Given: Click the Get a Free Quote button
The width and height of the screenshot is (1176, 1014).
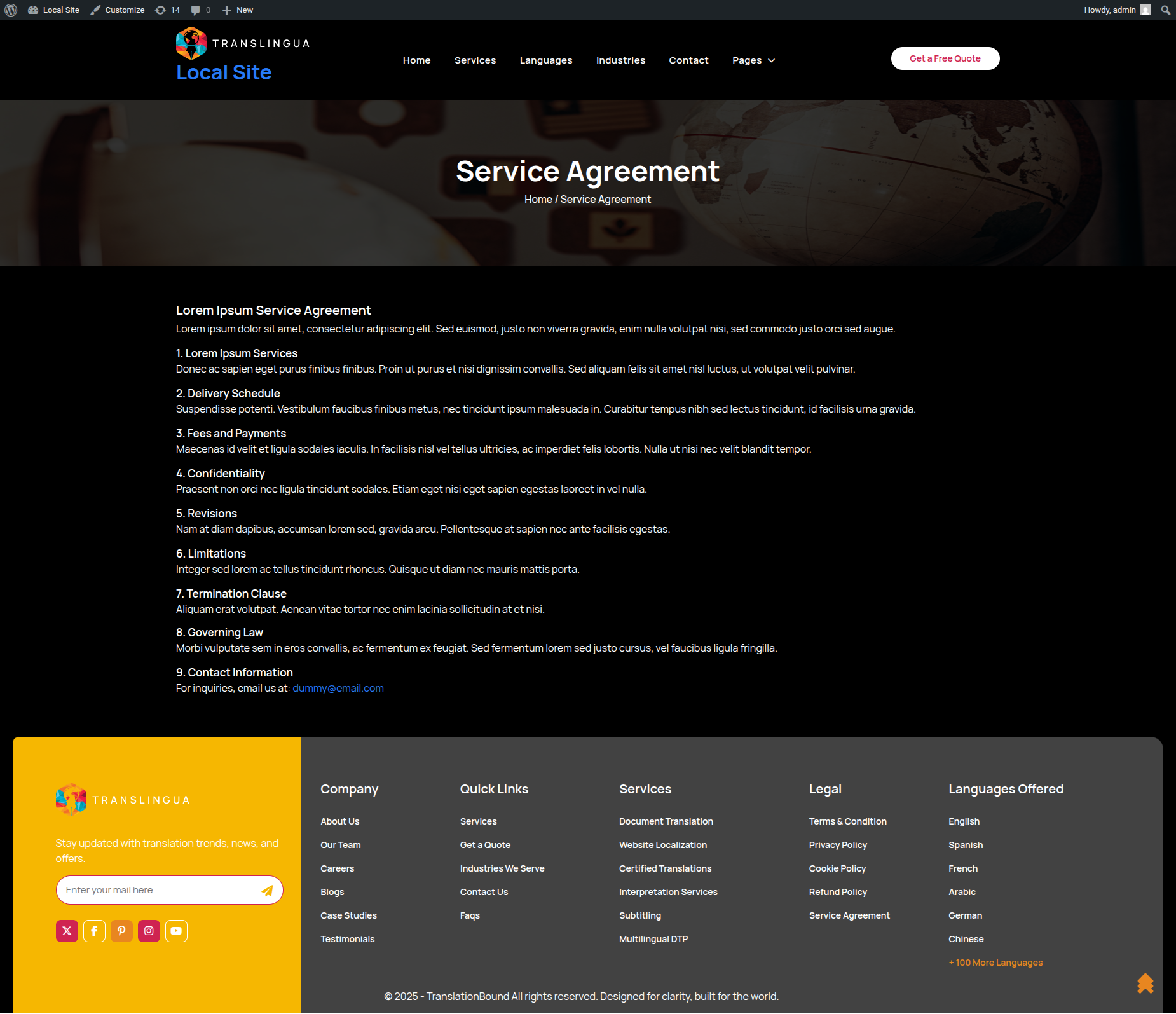Looking at the screenshot, I should tap(945, 58).
